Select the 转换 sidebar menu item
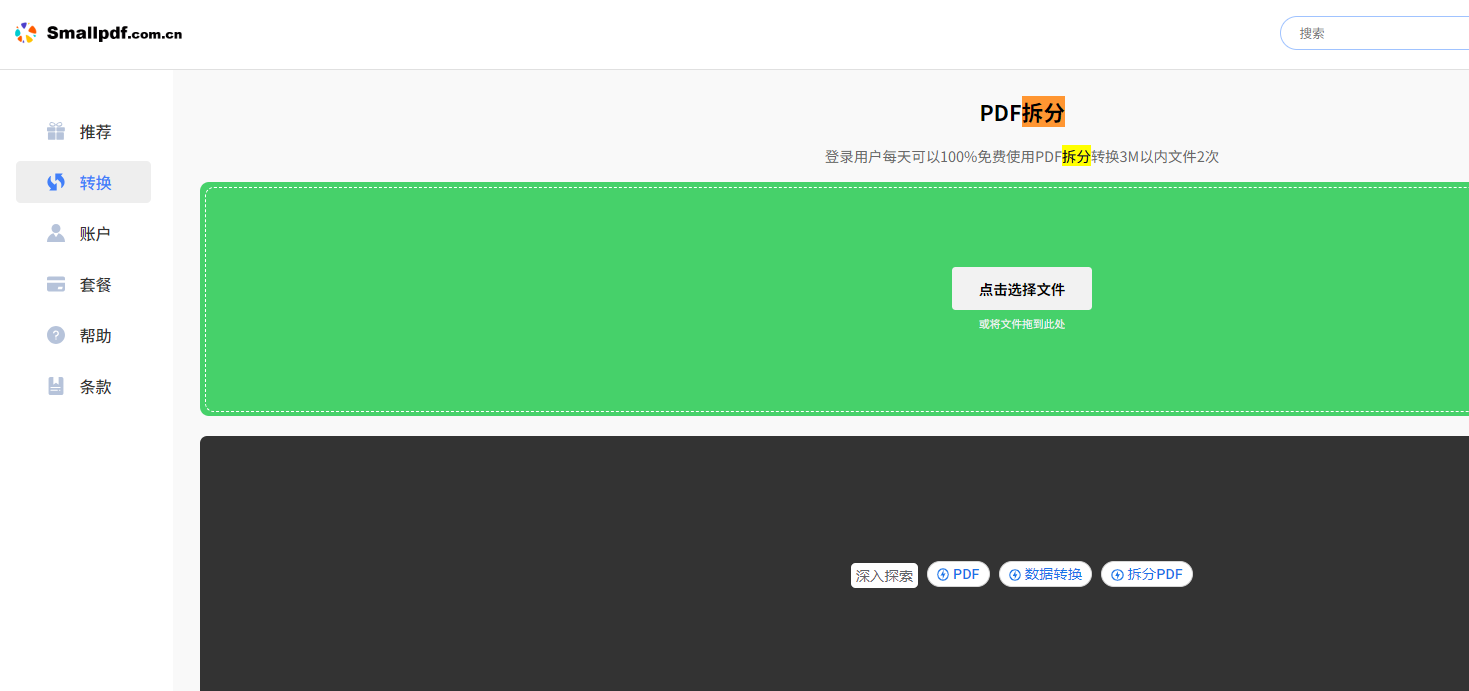 pos(96,183)
